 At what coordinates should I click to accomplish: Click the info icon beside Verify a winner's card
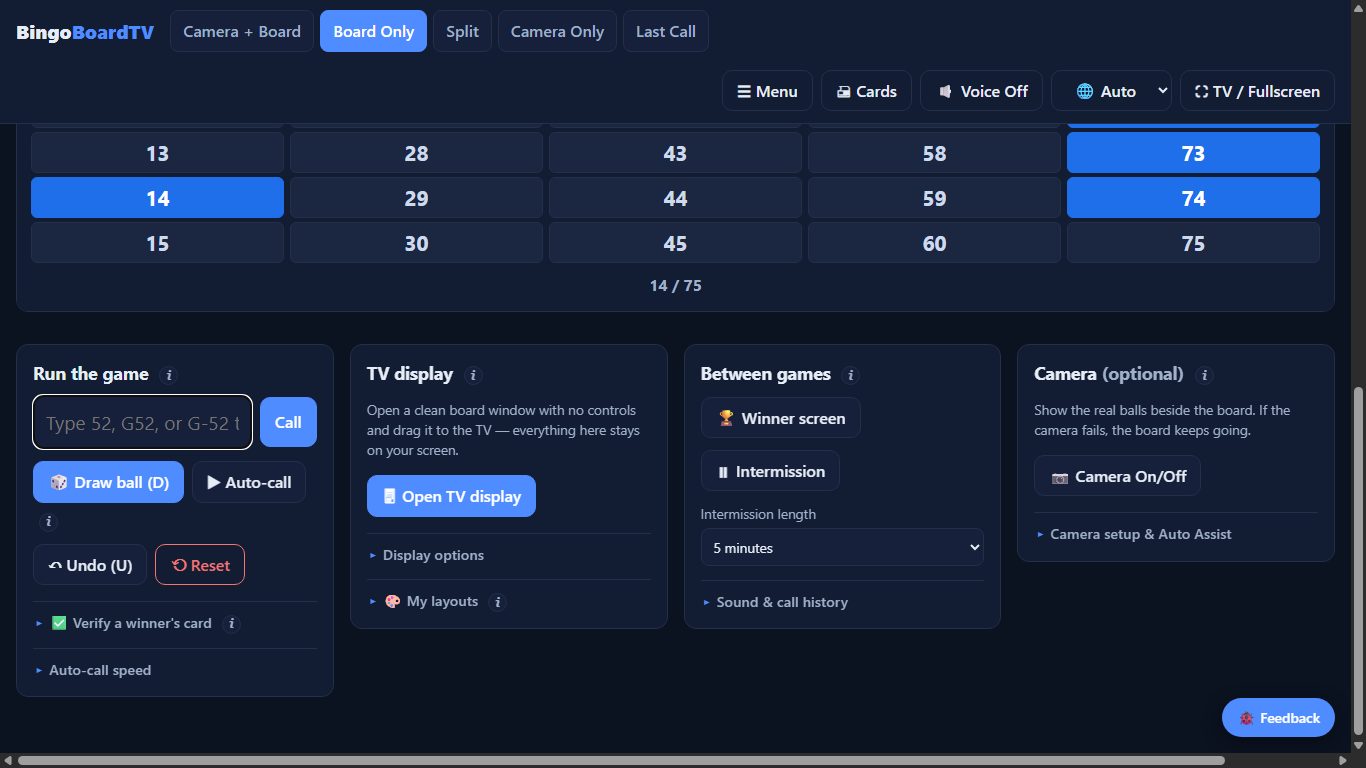tap(232, 623)
